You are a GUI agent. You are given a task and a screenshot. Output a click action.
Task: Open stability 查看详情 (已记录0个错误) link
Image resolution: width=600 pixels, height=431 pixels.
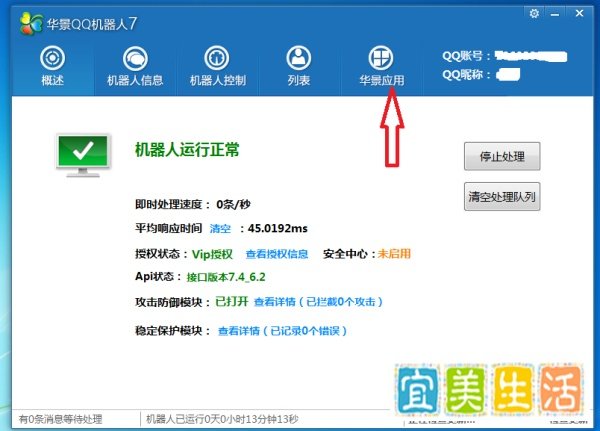click(x=282, y=331)
